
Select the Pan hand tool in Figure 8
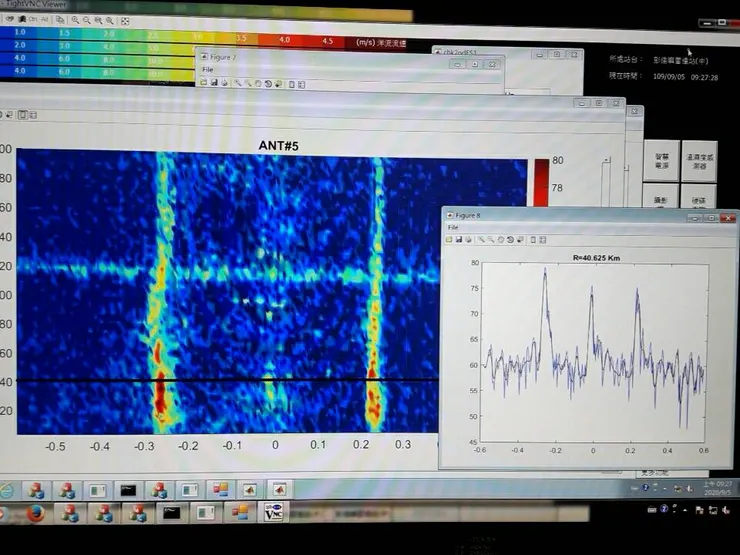[499, 240]
